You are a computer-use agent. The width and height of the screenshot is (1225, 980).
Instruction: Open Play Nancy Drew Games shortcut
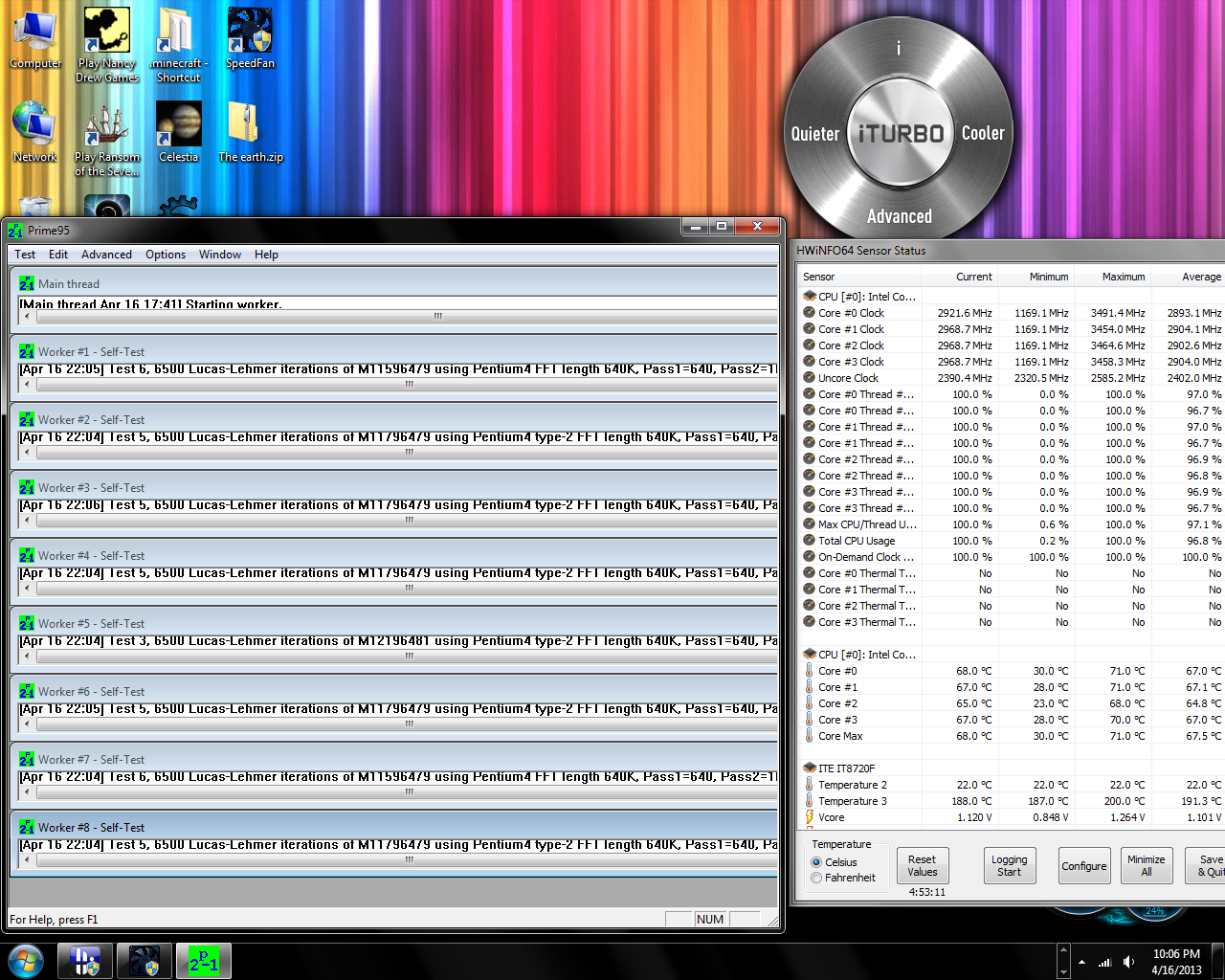(107, 44)
